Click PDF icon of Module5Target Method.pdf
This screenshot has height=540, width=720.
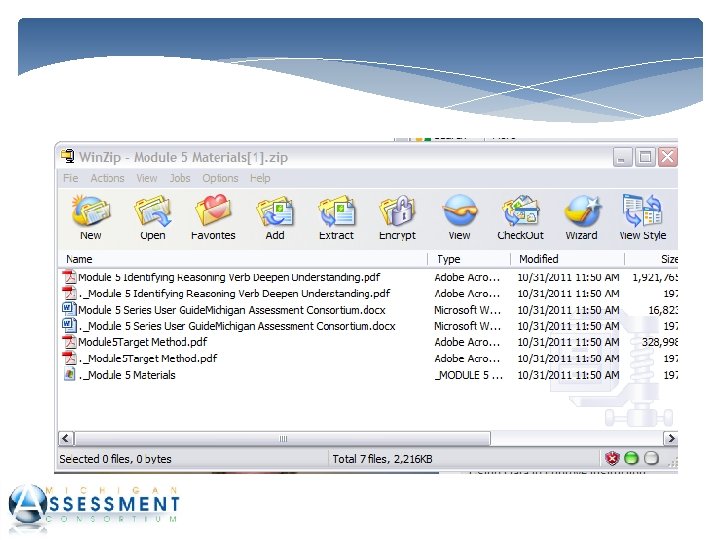(69, 342)
